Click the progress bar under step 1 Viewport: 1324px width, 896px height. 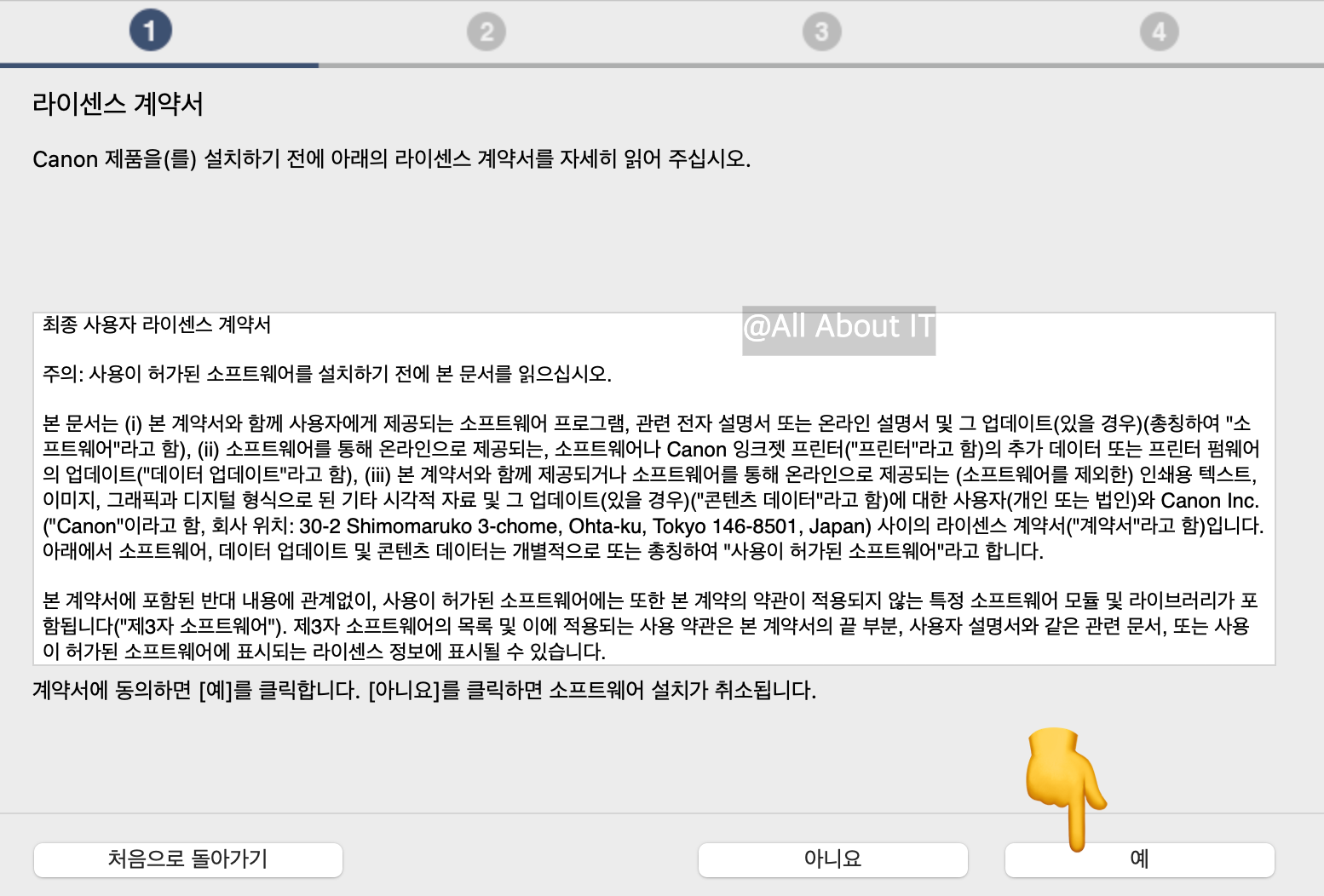(159, 62)
